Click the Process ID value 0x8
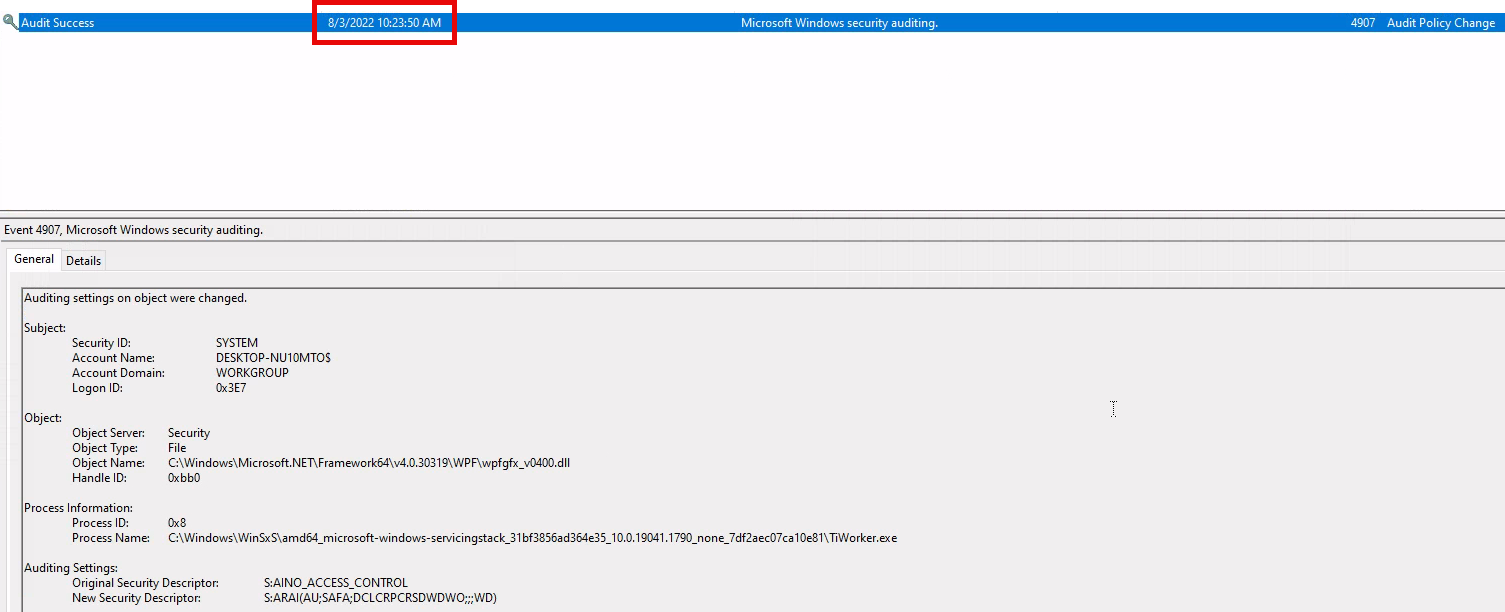Screen dimensions: 1505x612 177,523
